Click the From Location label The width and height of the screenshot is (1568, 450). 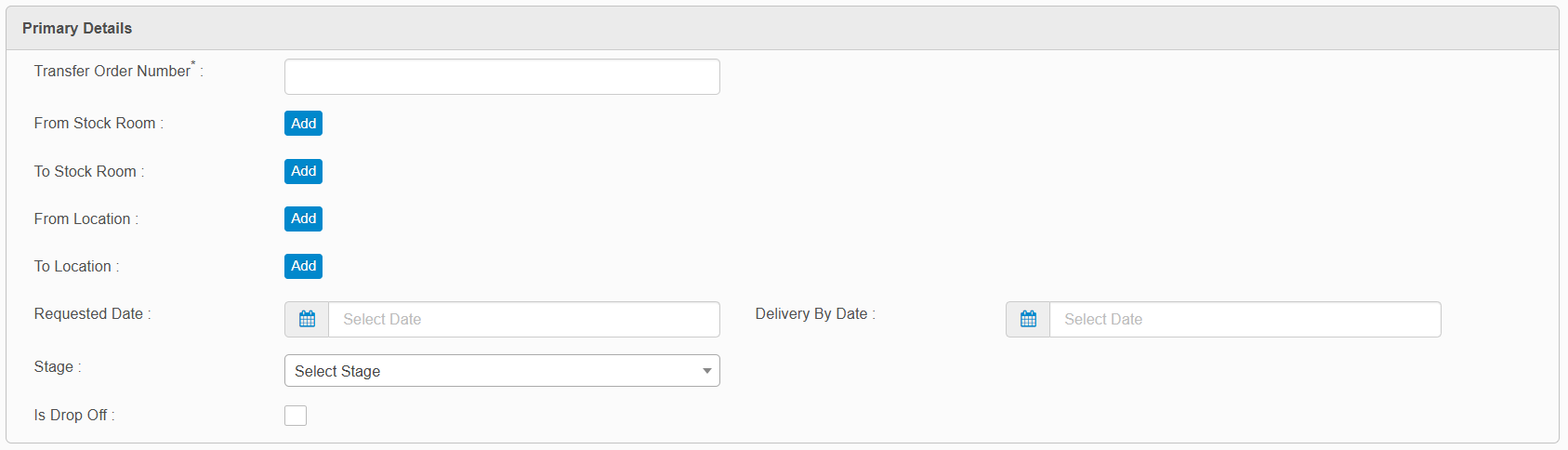tap(83, 219)
